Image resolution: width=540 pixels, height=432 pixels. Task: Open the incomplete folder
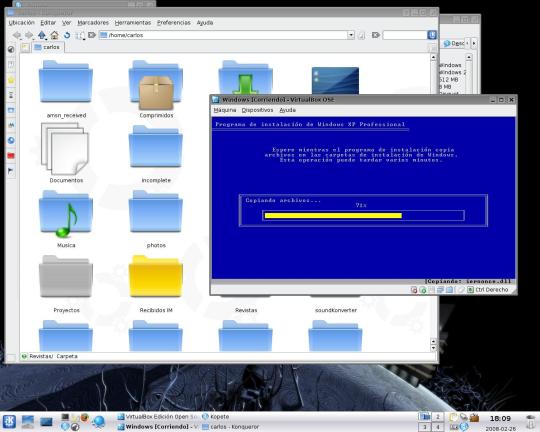156,146
